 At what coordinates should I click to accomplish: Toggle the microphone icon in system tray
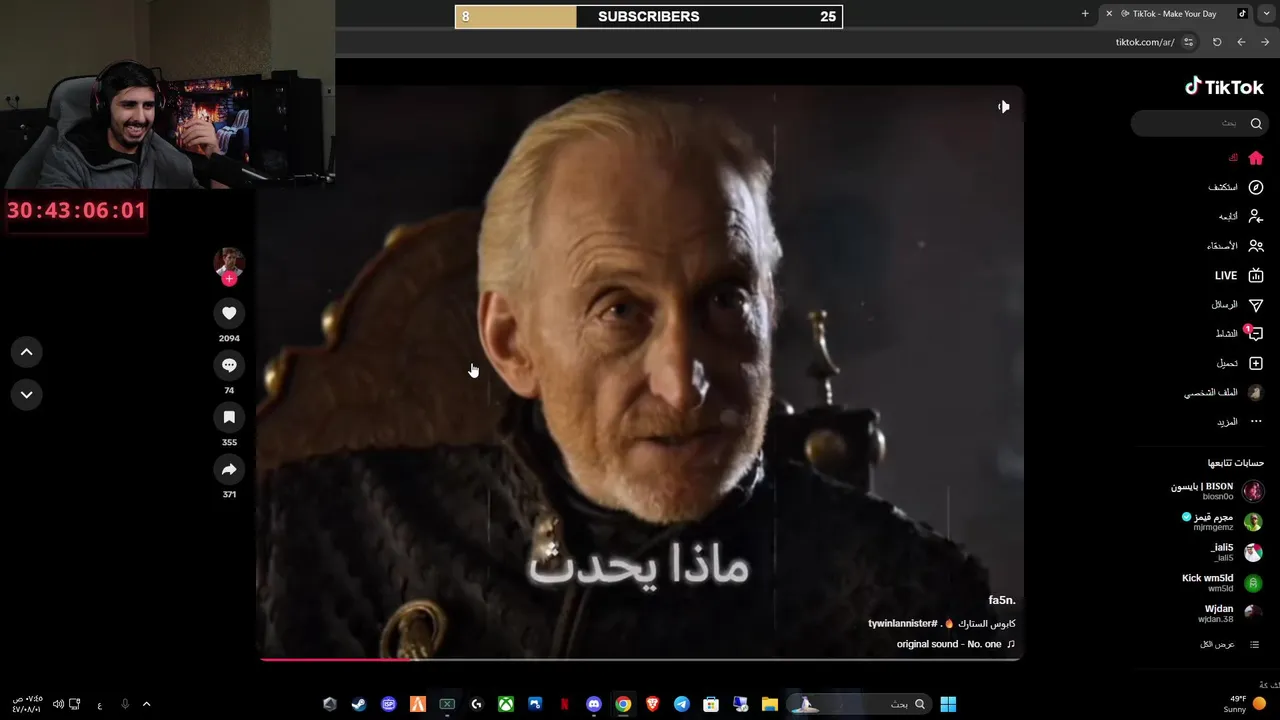[125, 704]
